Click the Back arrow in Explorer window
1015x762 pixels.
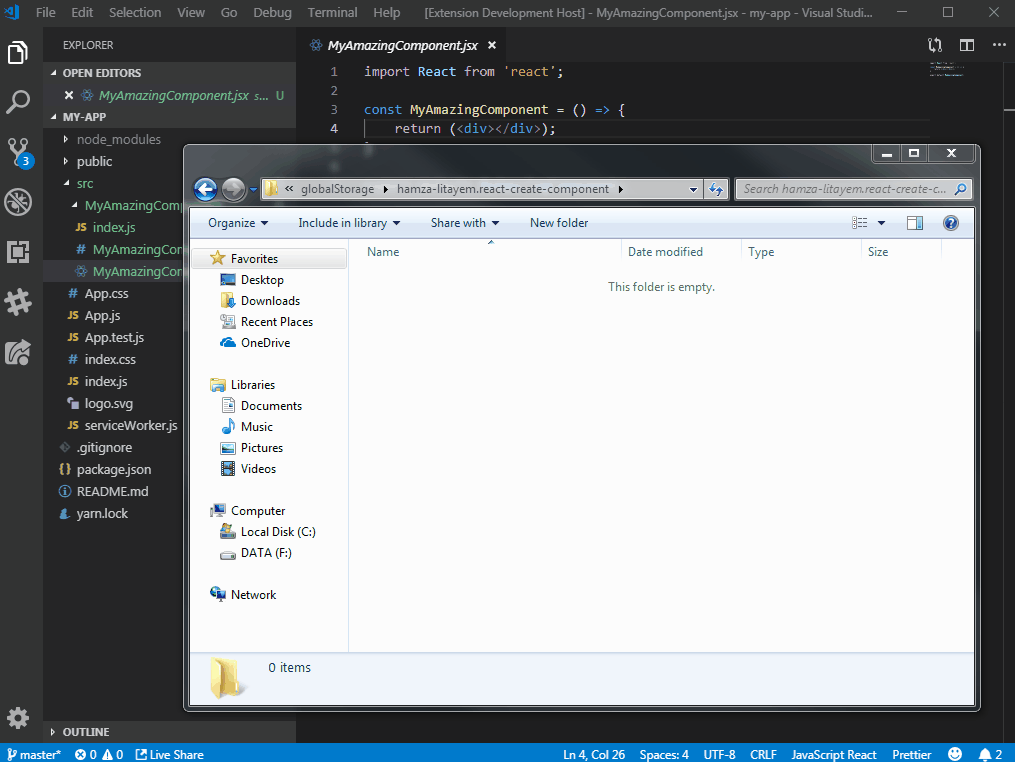[x=206, y=189]
